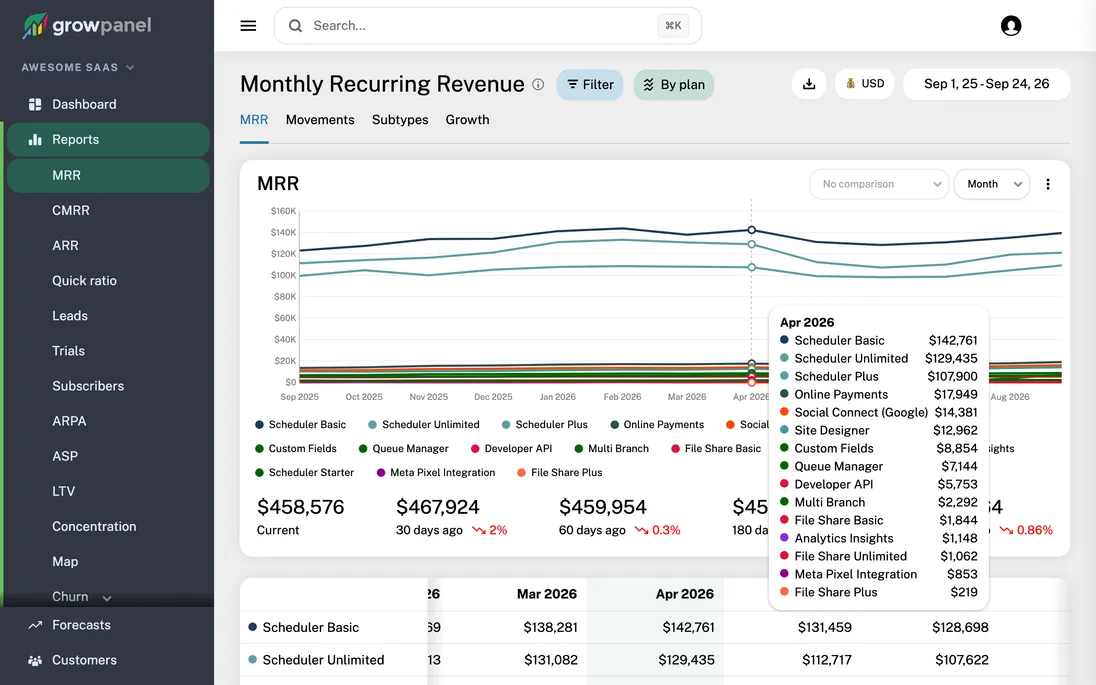Click the search magnifier icon

[296, 26]
